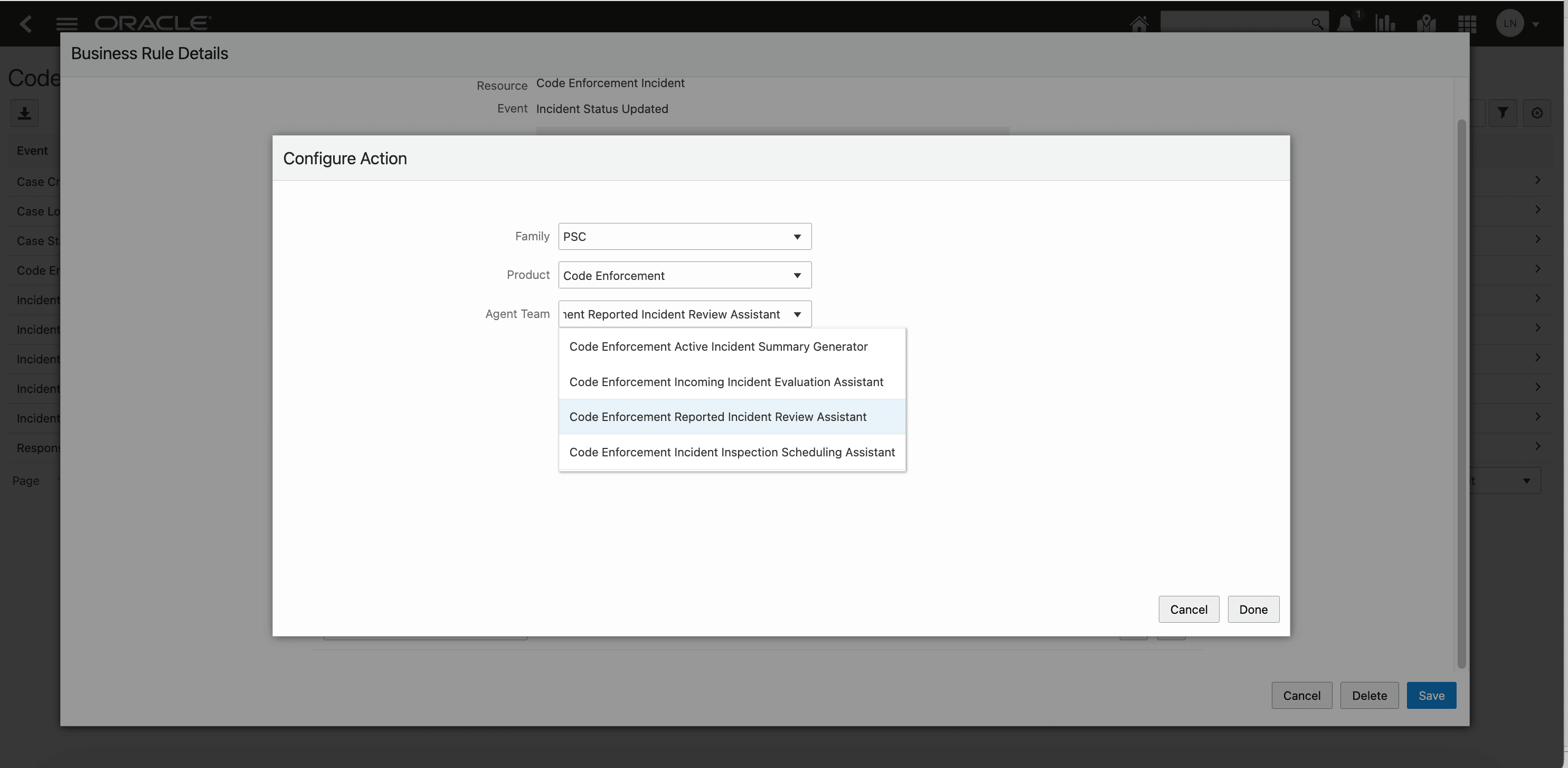This screenshot has height=768, width=1568.
Task: Open the apps grid icon
Action: pos(1467,24)
